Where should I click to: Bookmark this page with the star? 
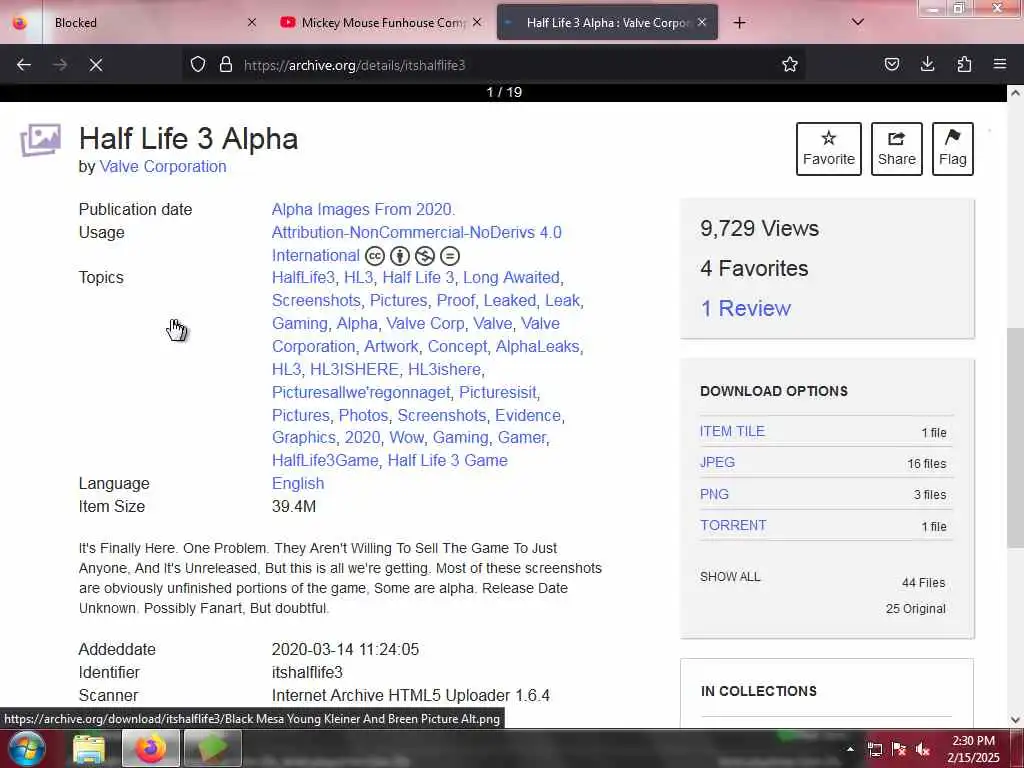coord(790,65)
